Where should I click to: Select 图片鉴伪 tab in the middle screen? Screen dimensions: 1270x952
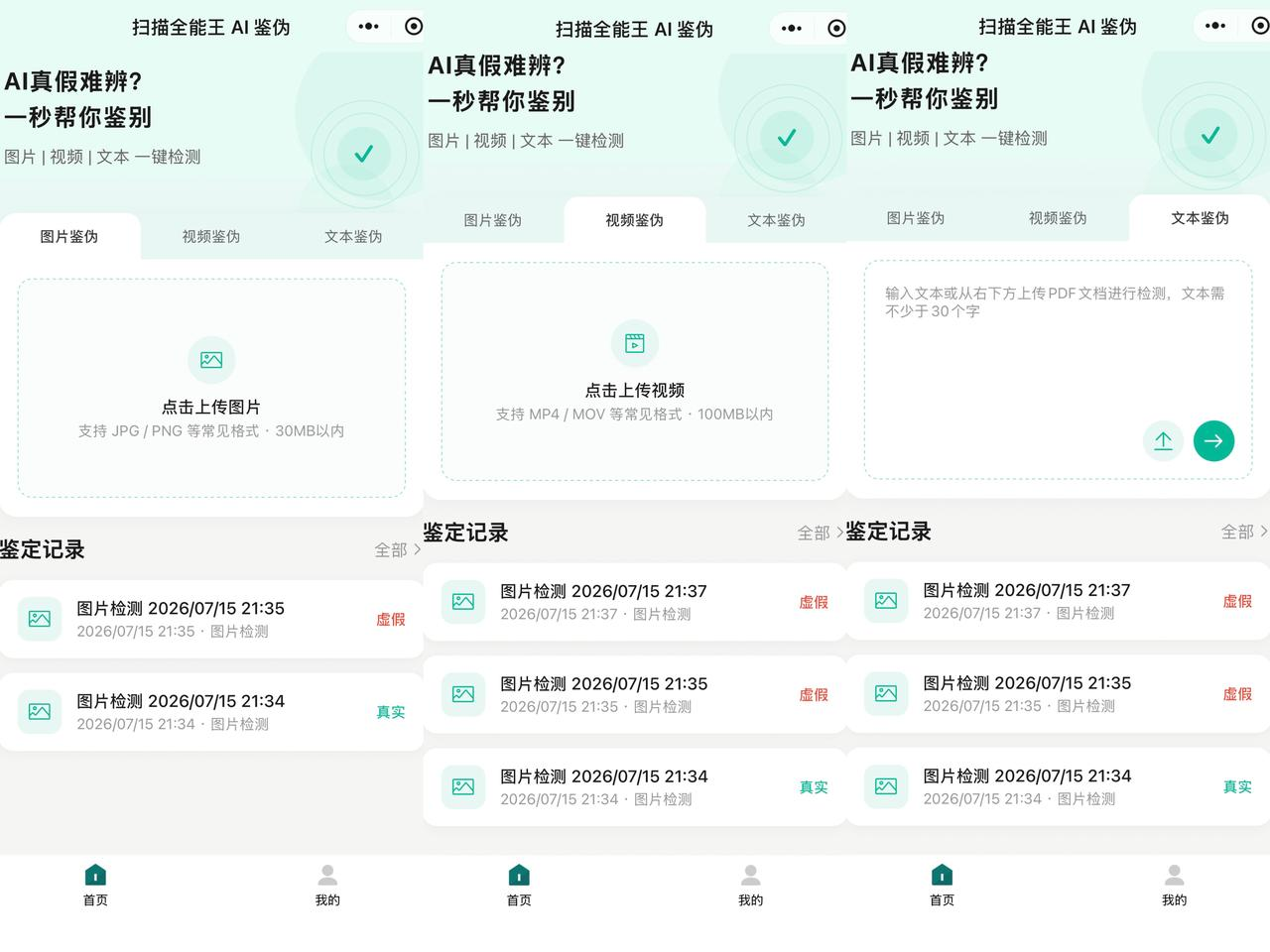[493, 220]
